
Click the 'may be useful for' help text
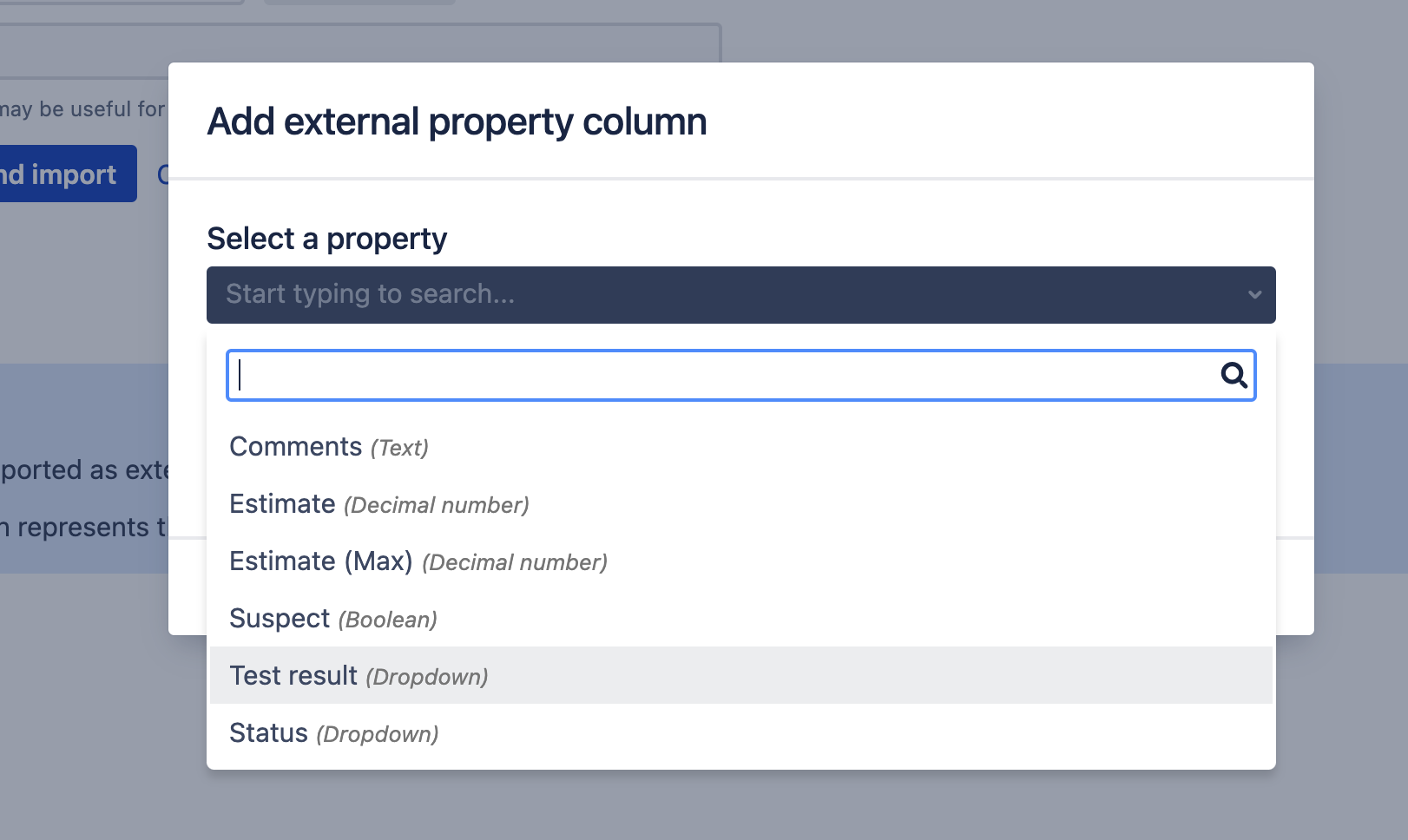click(x=82, y=109)
